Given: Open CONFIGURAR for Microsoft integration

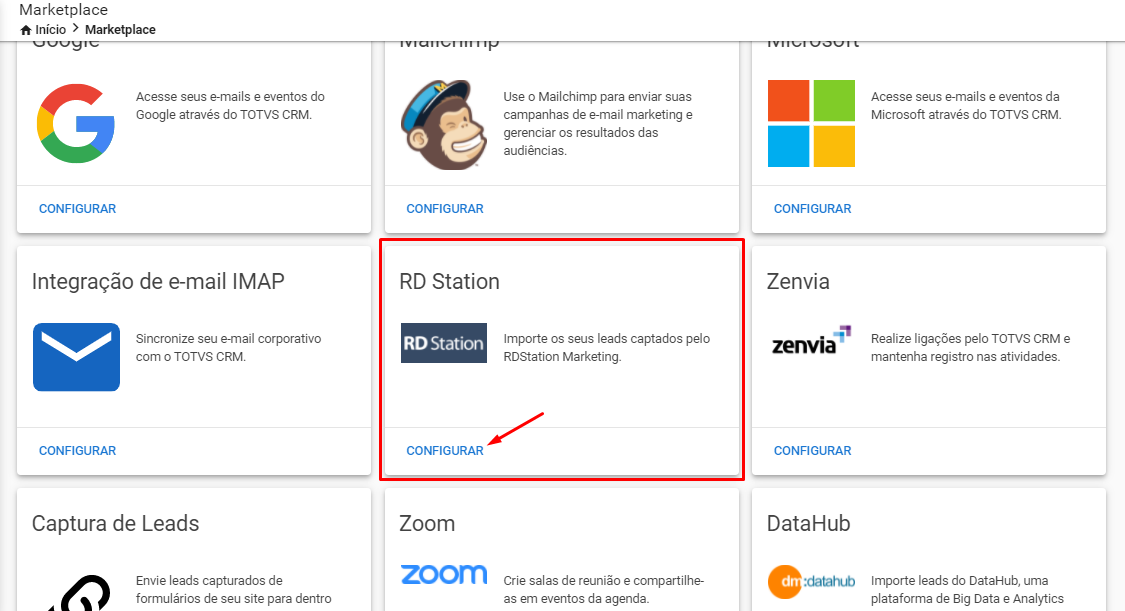Looking at the screenshot, I should coord(811,208).
